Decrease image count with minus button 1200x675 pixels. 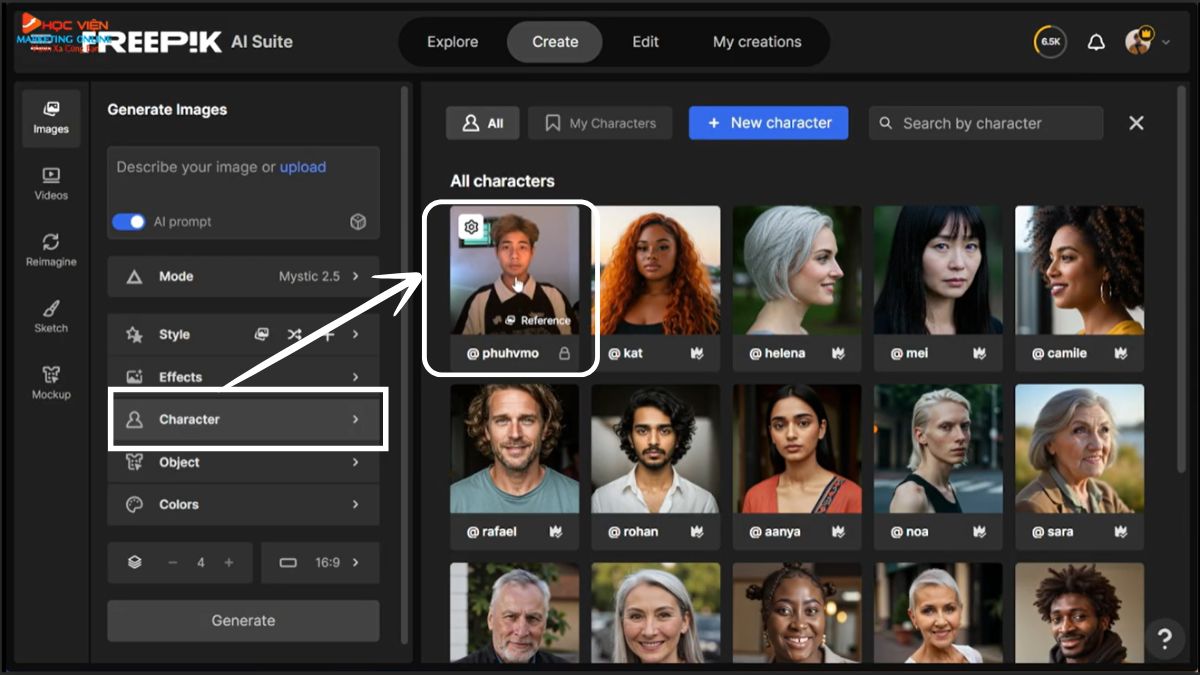(x=172, y=563)
